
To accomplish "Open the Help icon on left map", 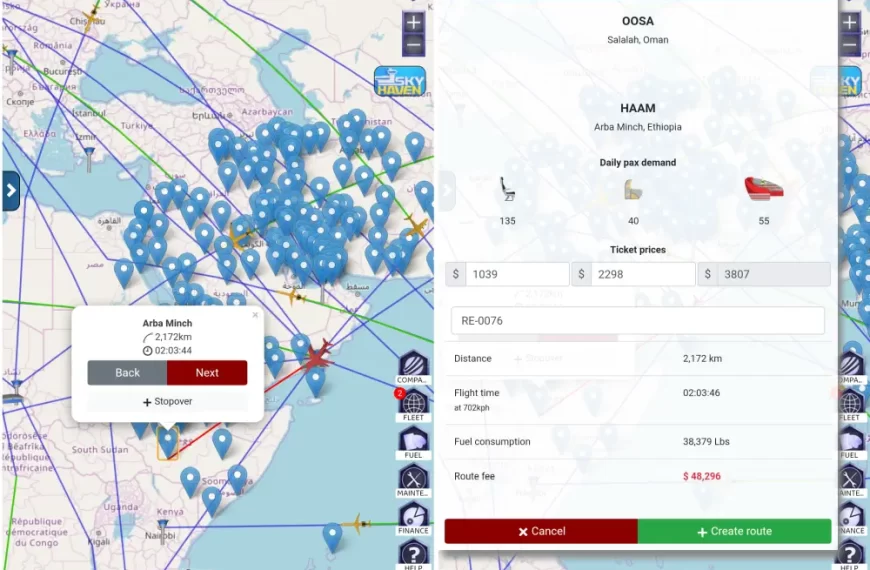I will point(413,553).
